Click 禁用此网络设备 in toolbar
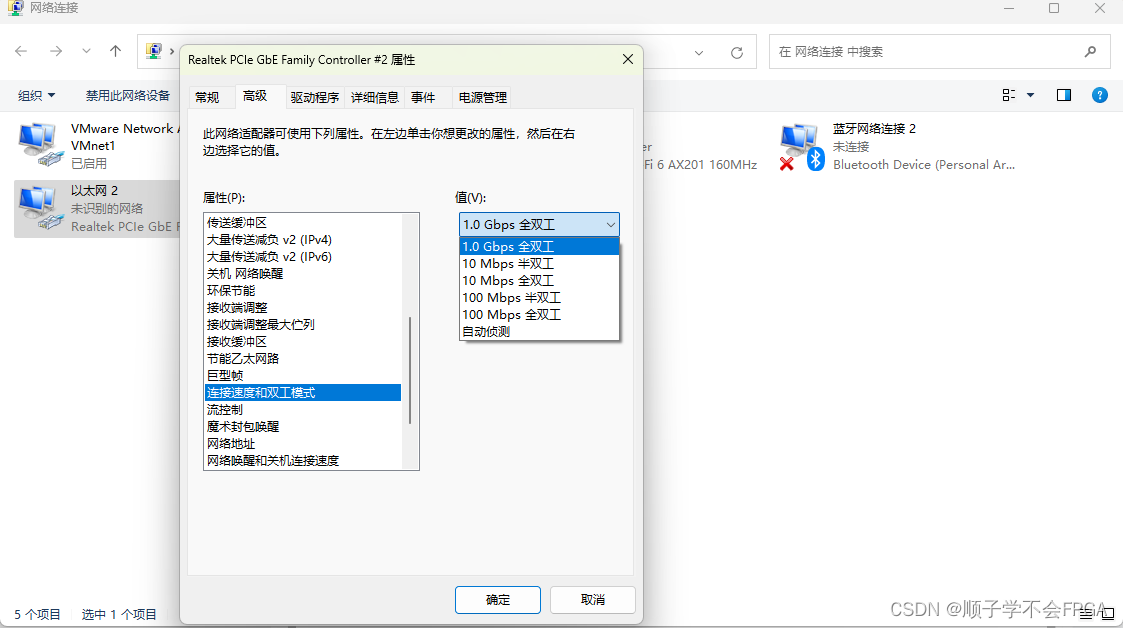This screenshot has height=628, width=1123. pyautogui.click(x=127, y=95)
